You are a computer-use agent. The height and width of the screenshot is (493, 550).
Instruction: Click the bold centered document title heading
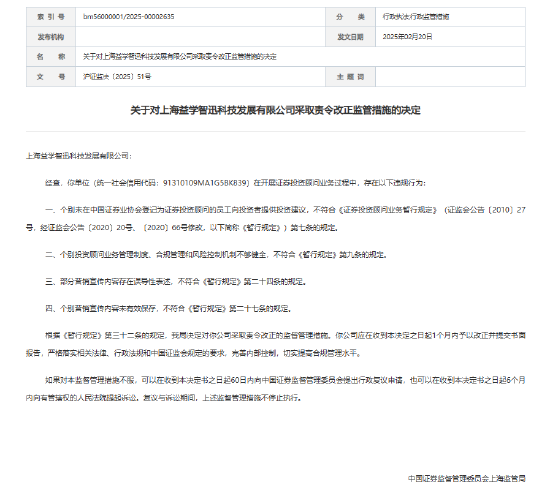275,110
